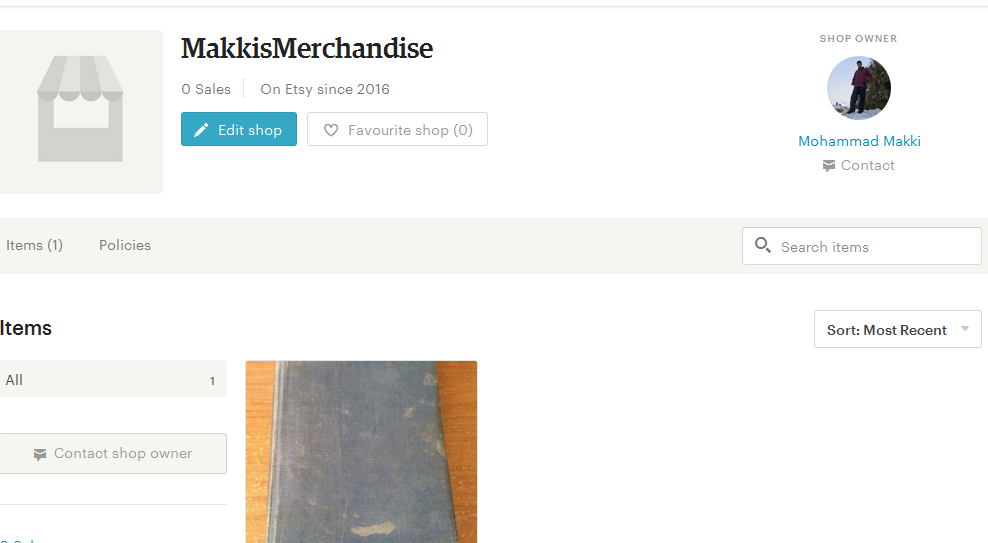Image resolution: width=988 pixels, height=543 pixels.
Task: Click the message icon beside Contact
Action: pos(829,166)
